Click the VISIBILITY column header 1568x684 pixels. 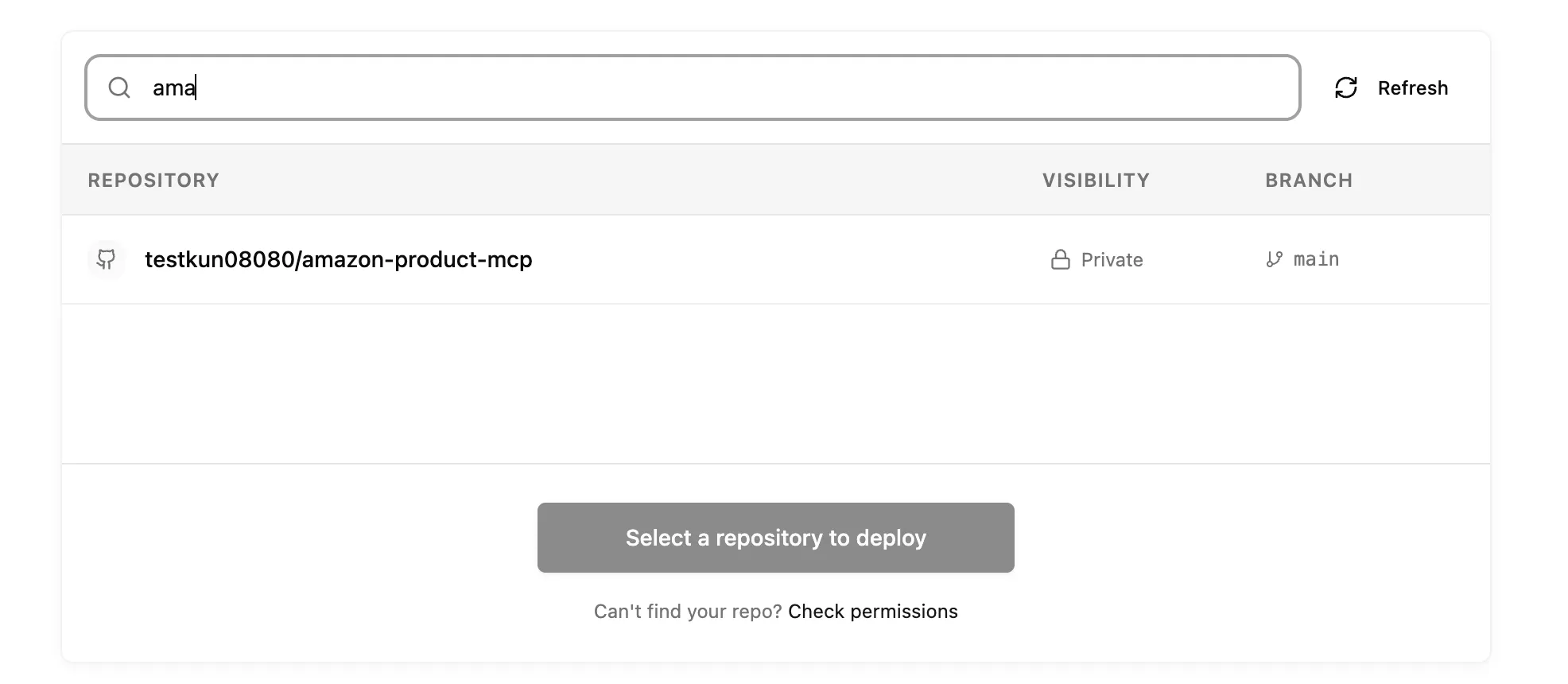pyautogui.click(x=1096, y=181)
